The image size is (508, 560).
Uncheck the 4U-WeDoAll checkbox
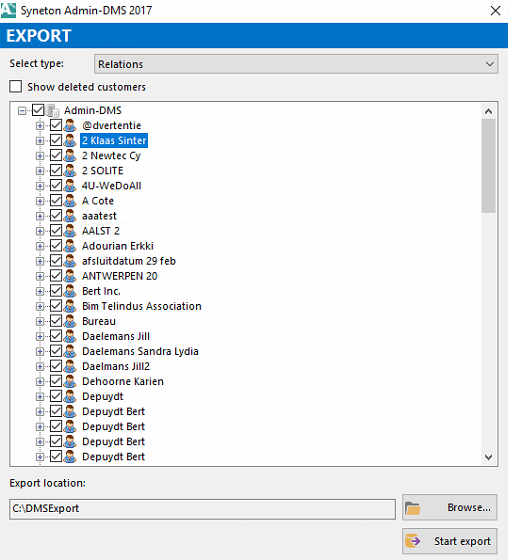[56, 185]
